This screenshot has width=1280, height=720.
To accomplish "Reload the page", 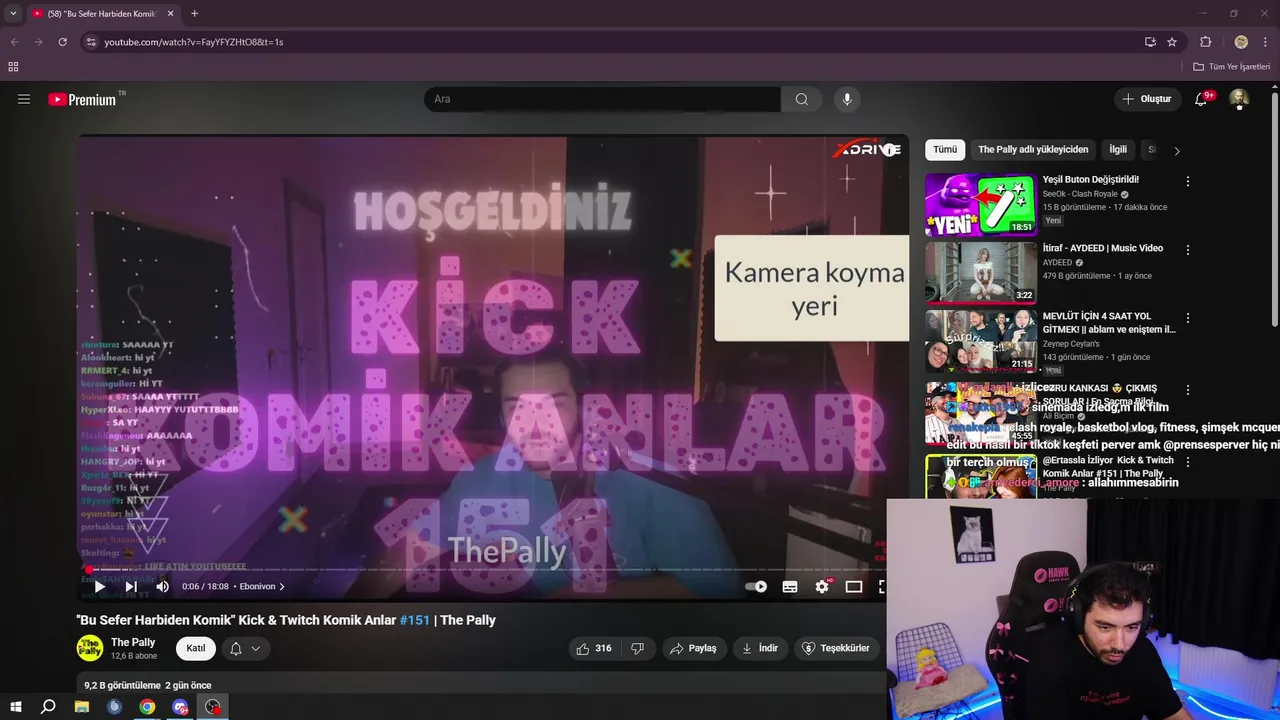I will pyautogui.click(x=62, y=42).
